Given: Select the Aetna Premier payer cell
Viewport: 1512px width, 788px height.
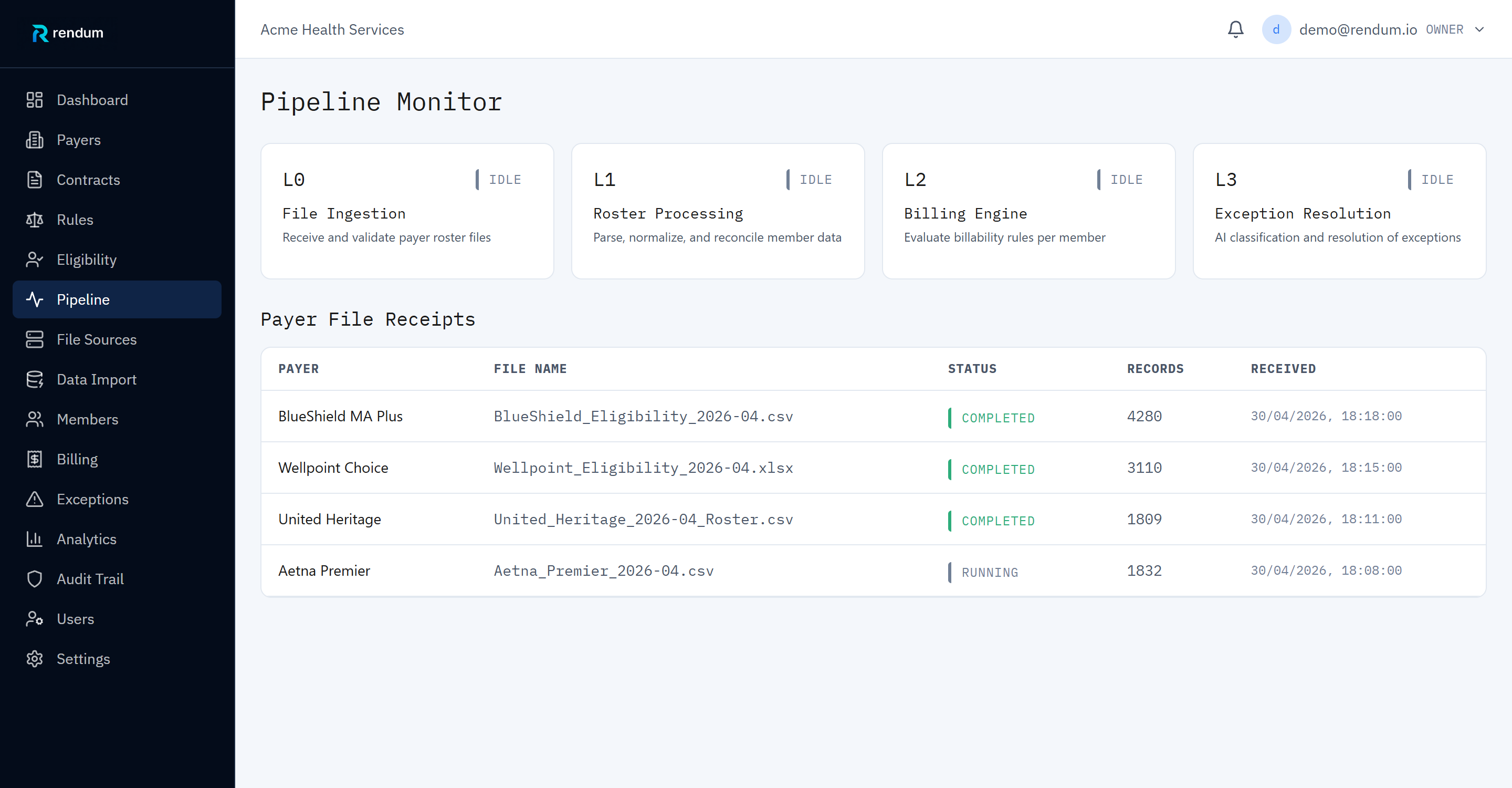Looking at the screenshot, I should click(324, 571).
